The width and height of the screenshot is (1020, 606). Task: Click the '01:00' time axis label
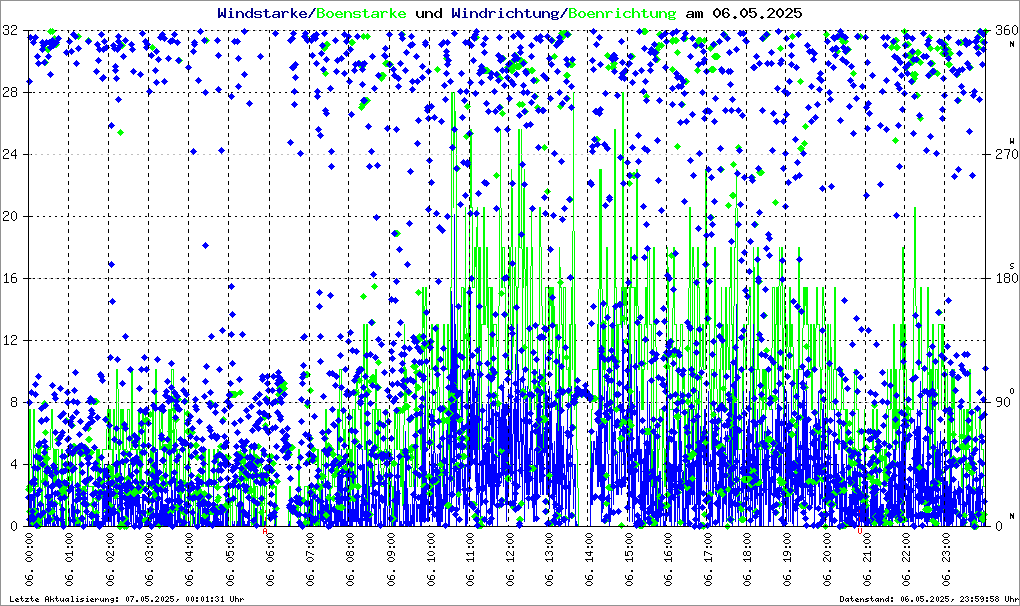(69, 548)
